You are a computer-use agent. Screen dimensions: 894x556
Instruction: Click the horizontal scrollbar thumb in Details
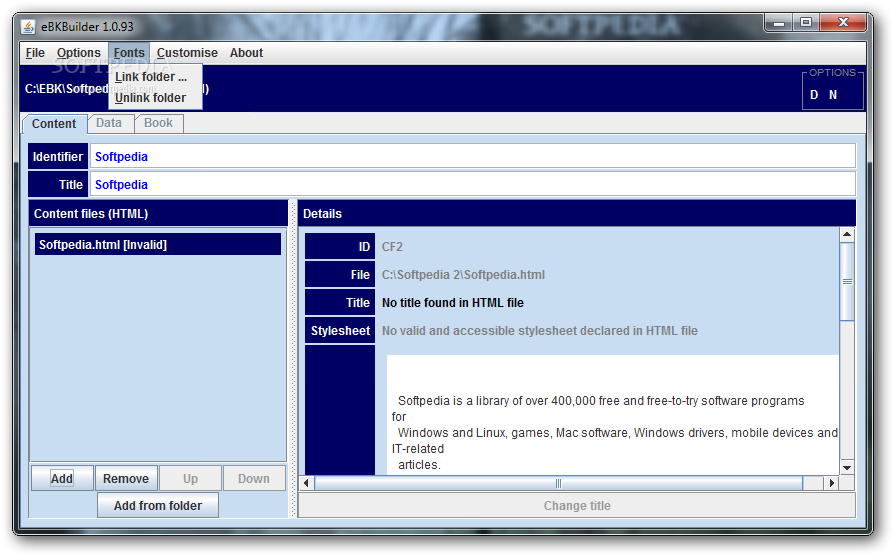[559, 484]
